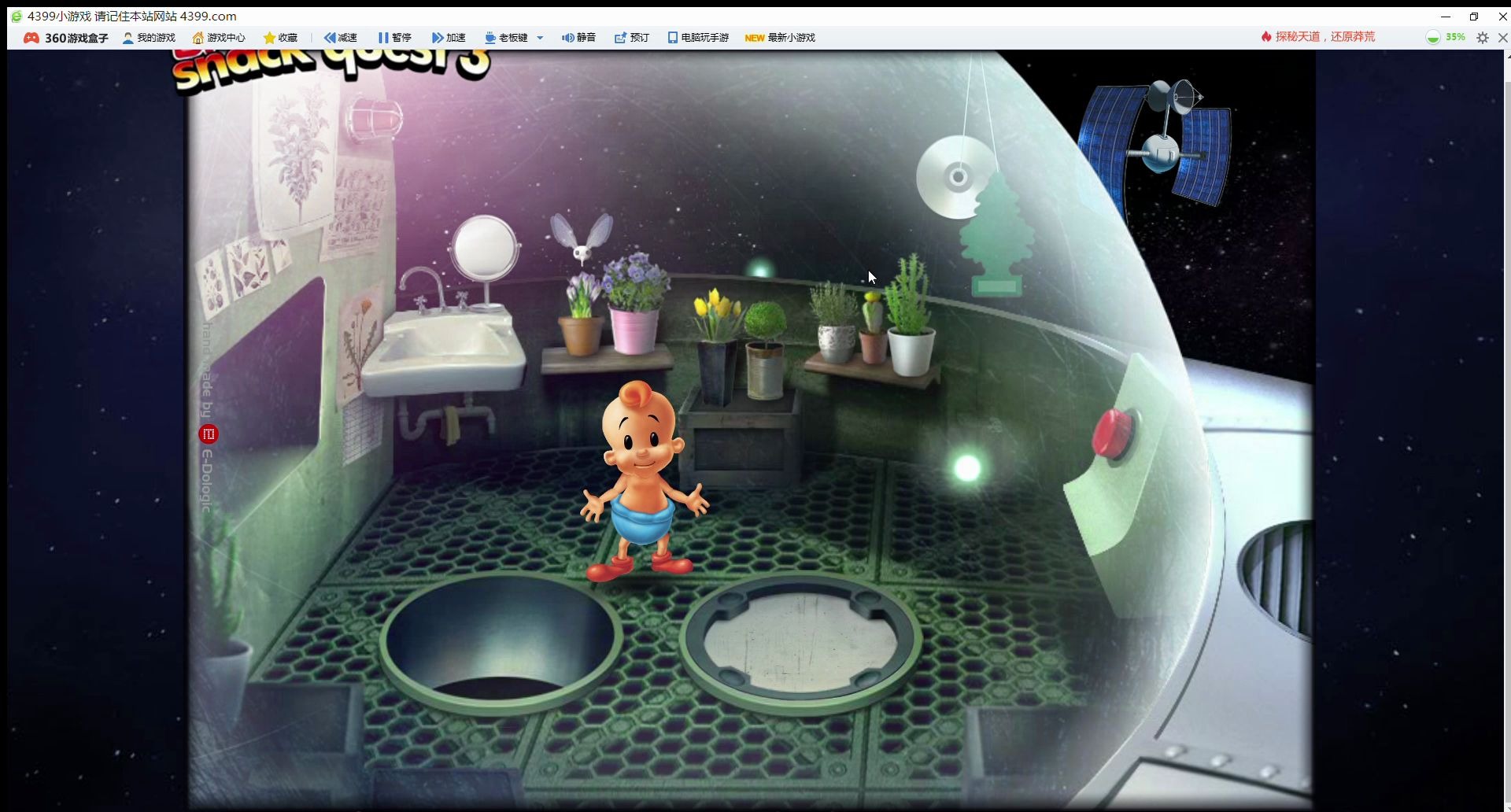Open 我的游戏 in toolbar
The image size is (1511, 812).
pyautogui.click(x=149, y=38)
